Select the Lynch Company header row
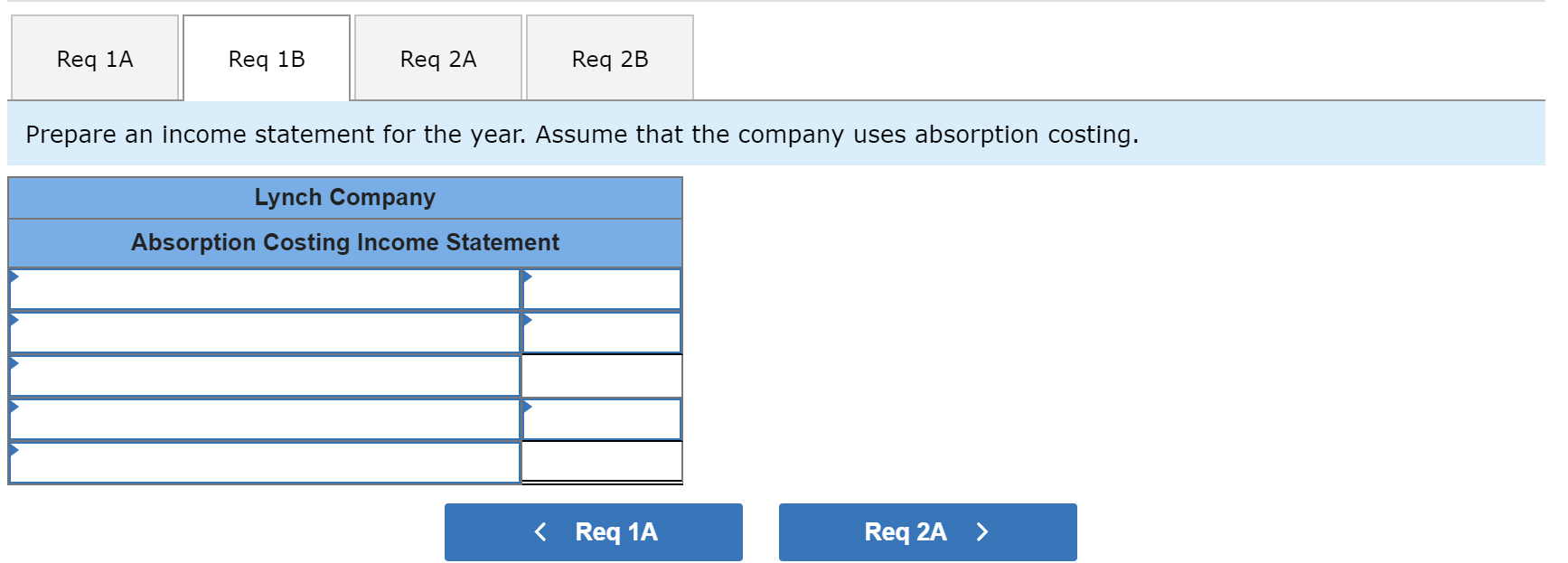This screenshot has width=1568, height=563. (345, 197)
